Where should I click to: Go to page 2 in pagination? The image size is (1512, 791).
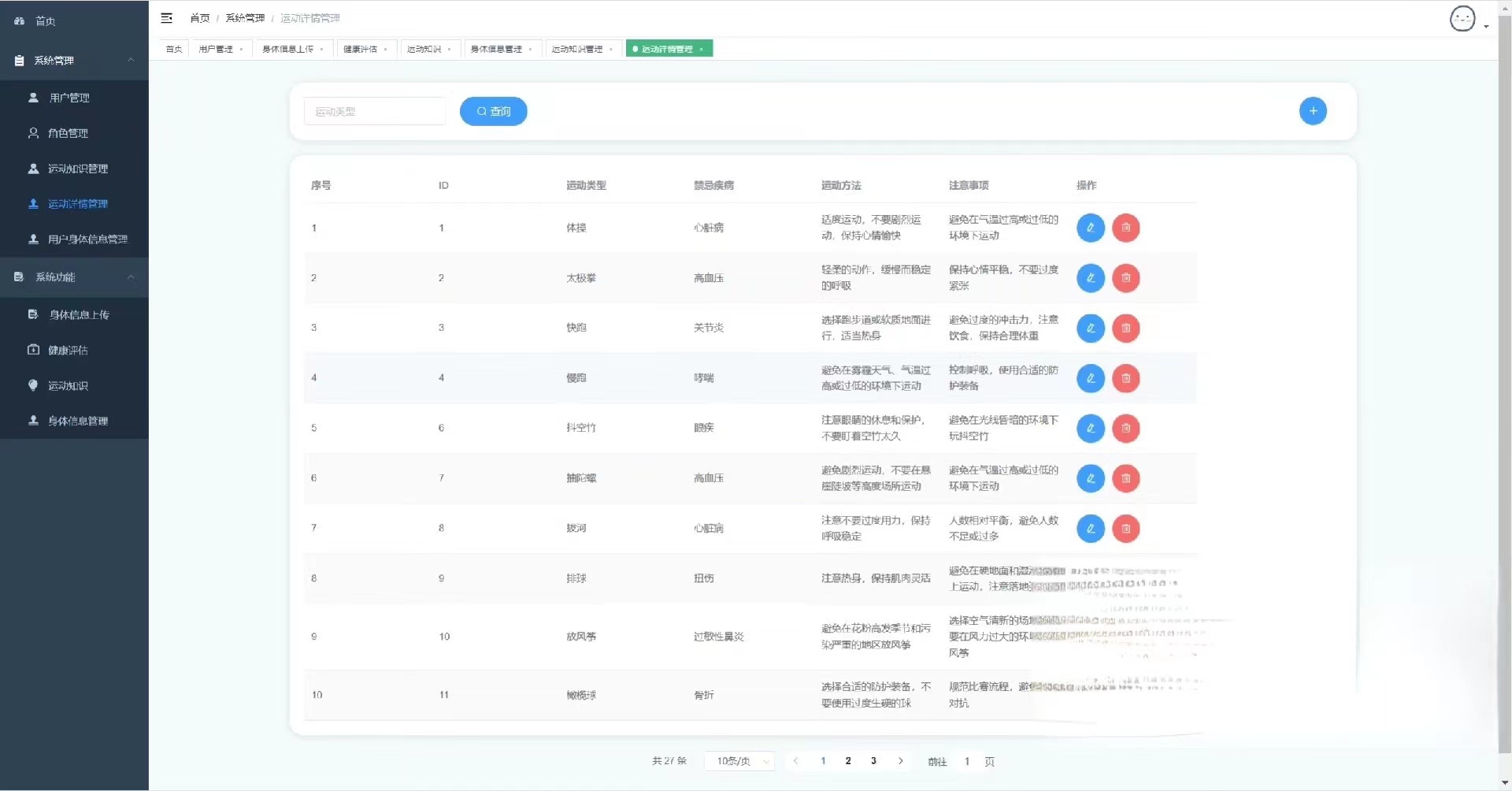[848, 761]
